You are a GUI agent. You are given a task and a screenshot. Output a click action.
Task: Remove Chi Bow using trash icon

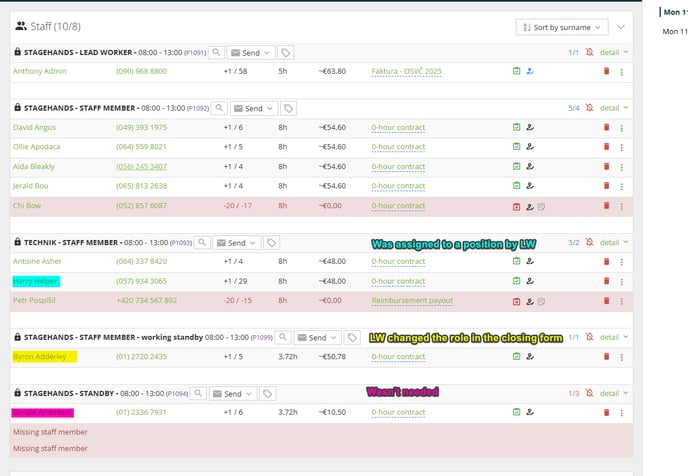[x=606, y=206]
